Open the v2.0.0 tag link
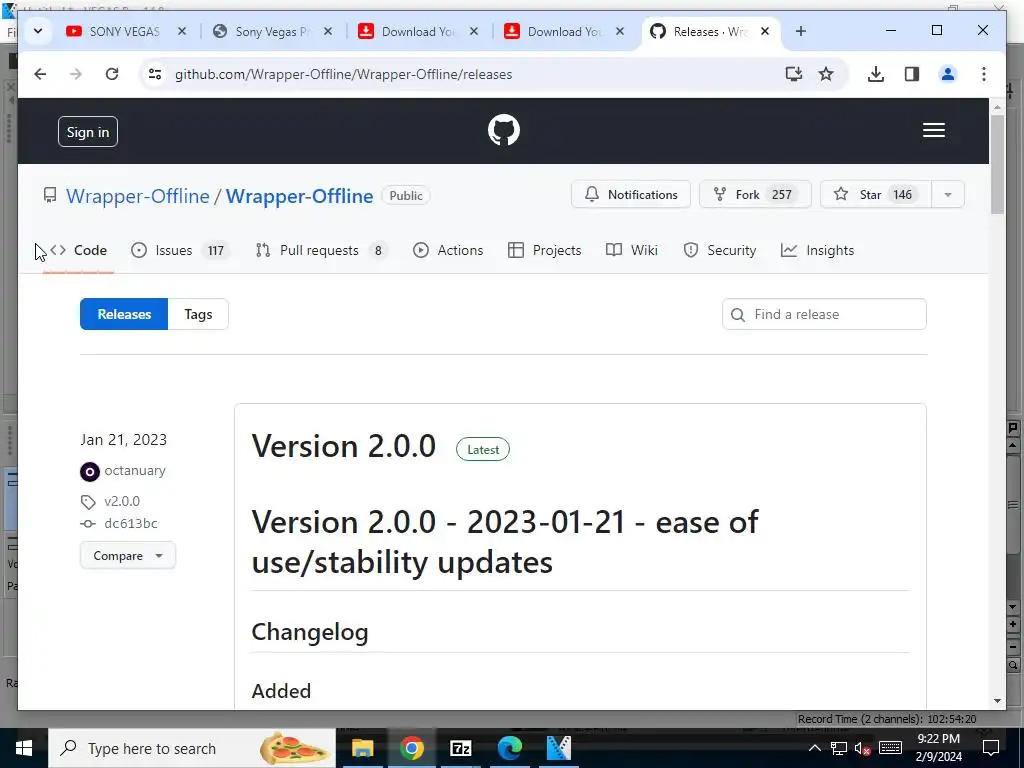Screen dimensions: 1024x768 click(122, 501)
